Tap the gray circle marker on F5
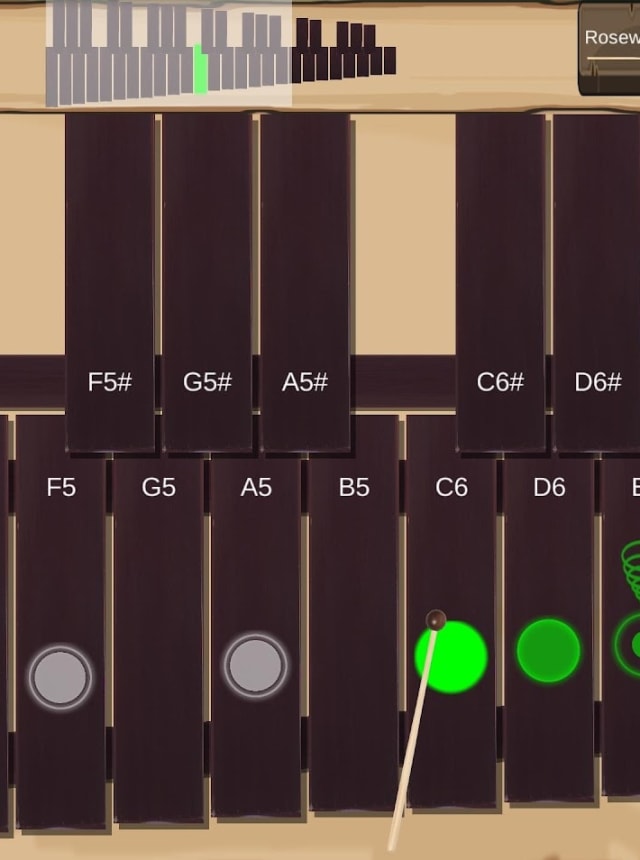 [60, 678]
